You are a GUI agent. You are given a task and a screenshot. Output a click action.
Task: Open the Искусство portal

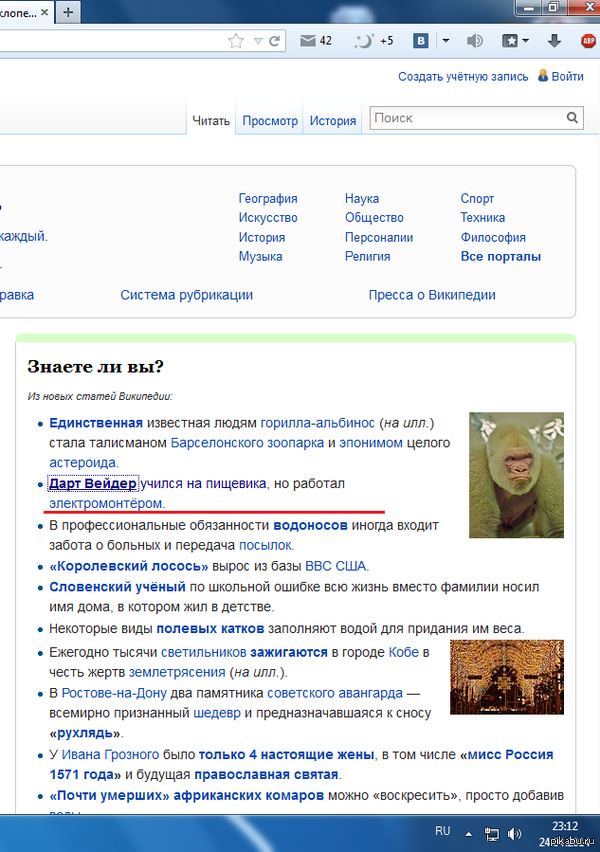pyautogui.click(x=268, y=217)
